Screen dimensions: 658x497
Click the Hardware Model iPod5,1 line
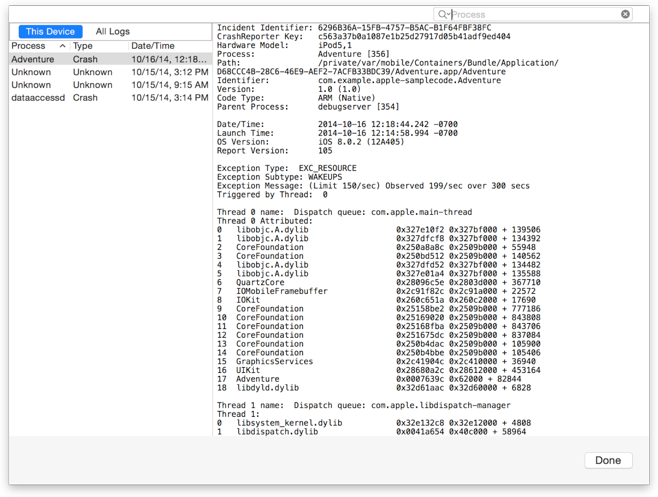285,45
